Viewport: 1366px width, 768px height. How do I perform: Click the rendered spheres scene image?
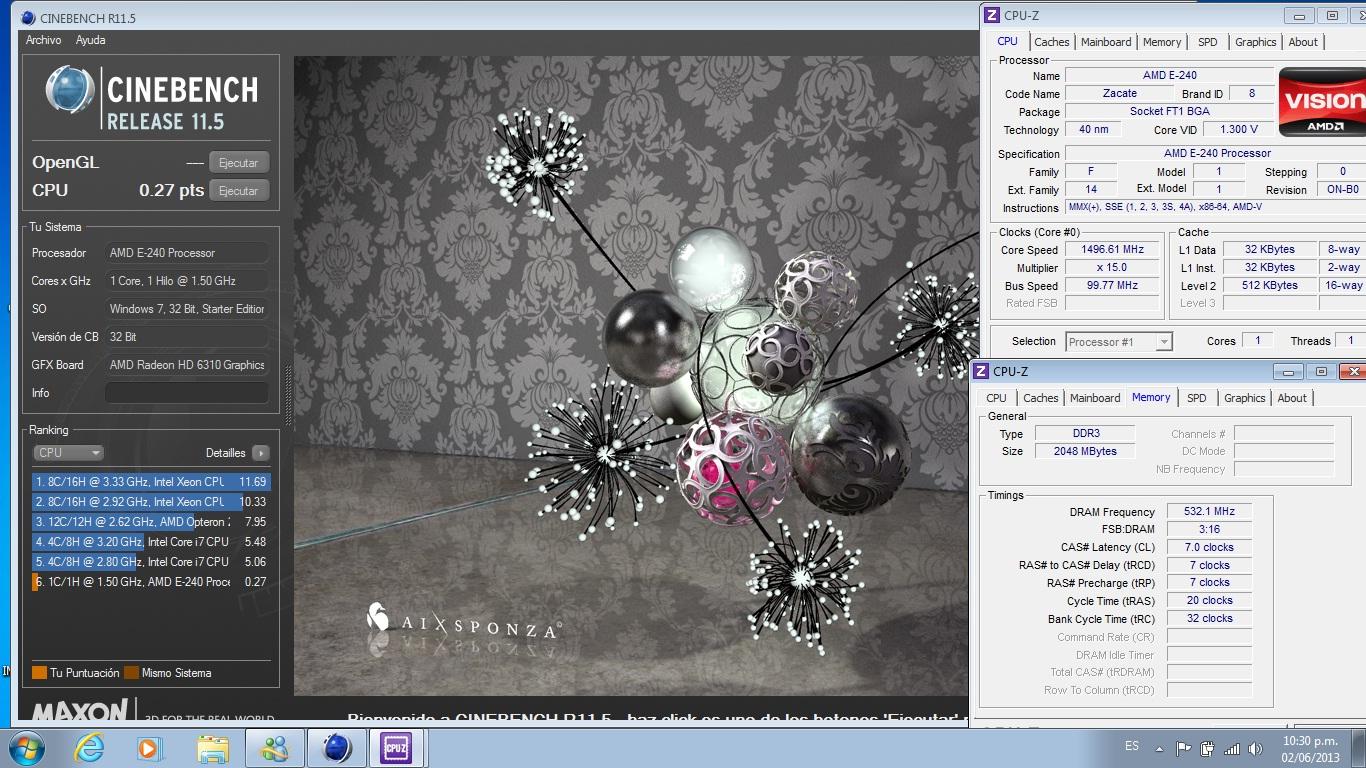(x=636, y=375)
